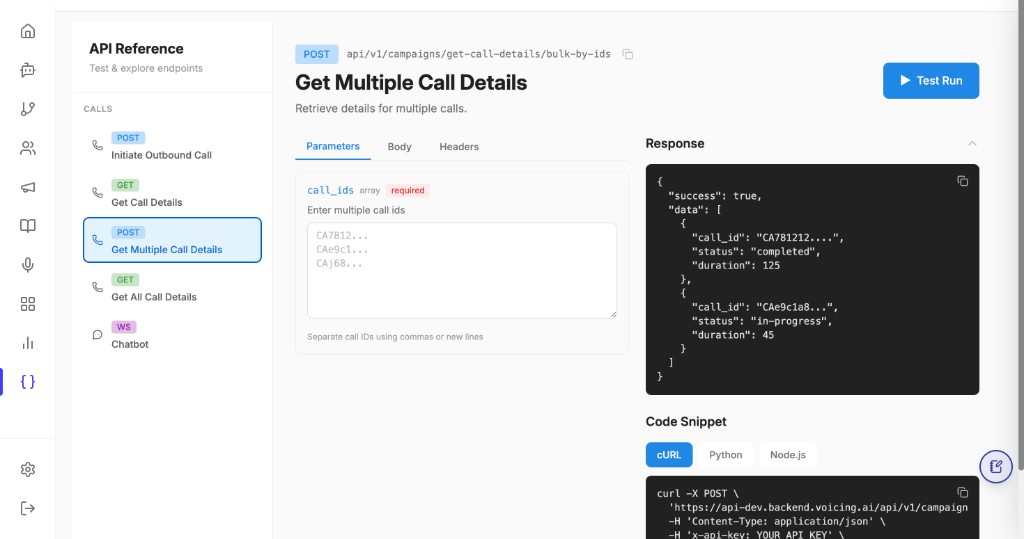Click chat bubble icon beside Chatbot
The height and width of the screenshot is (539, 1024).
tap(97, 335)
